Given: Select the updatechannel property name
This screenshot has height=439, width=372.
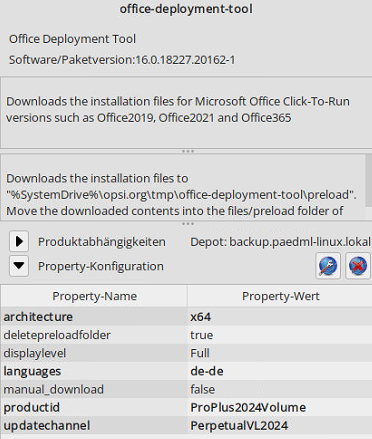Looking at the screenshot, I should pos(94,425).
